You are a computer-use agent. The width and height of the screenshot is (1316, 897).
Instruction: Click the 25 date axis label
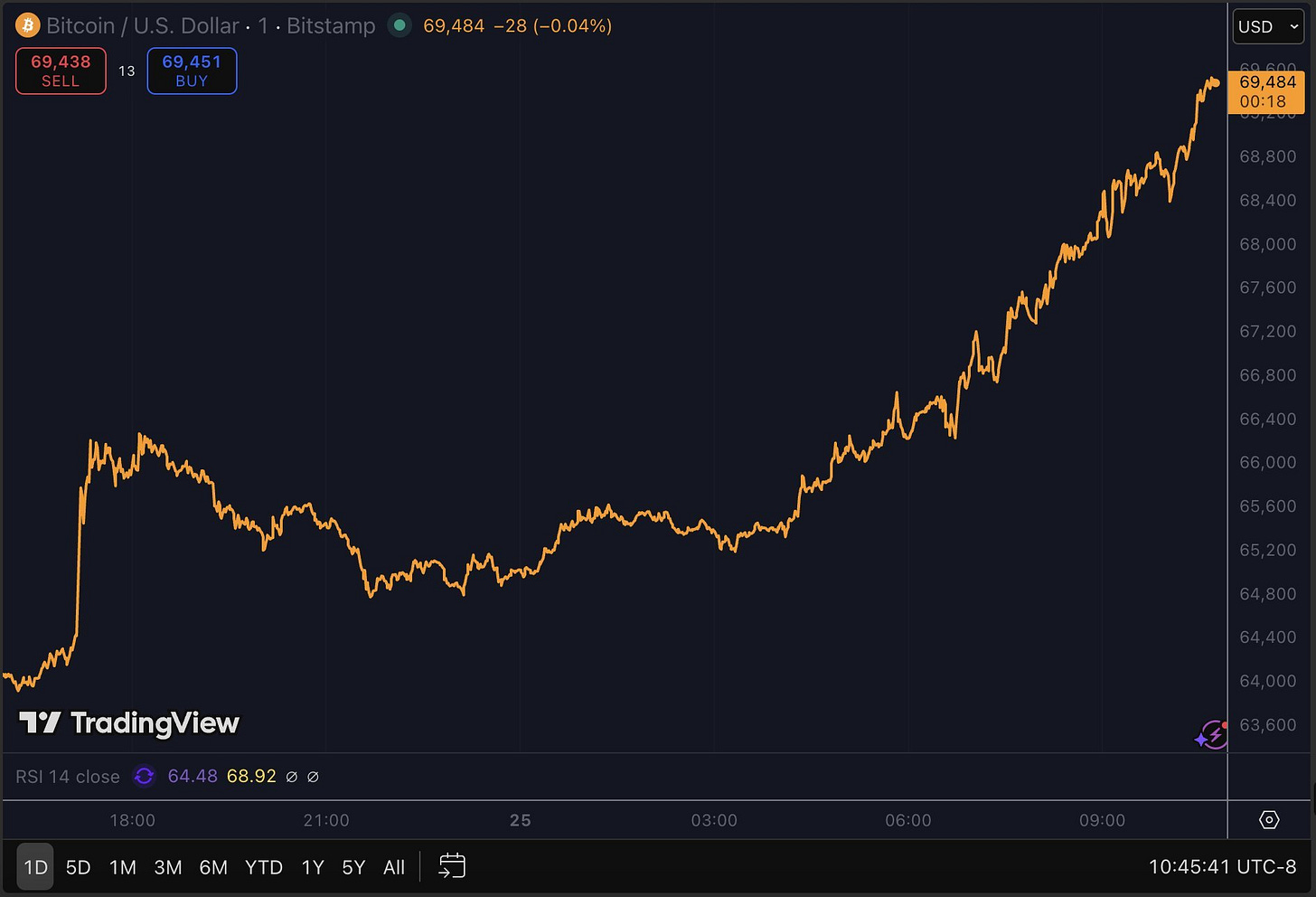click(x=521, y=820)
